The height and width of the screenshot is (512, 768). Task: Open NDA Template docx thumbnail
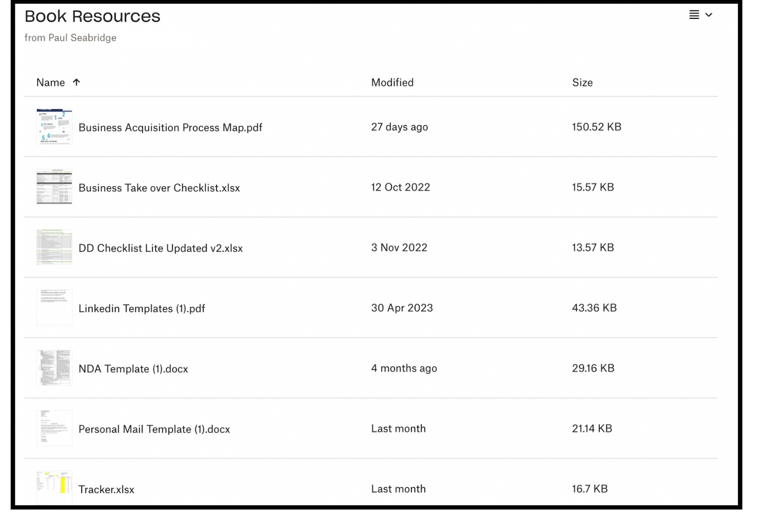54,368
